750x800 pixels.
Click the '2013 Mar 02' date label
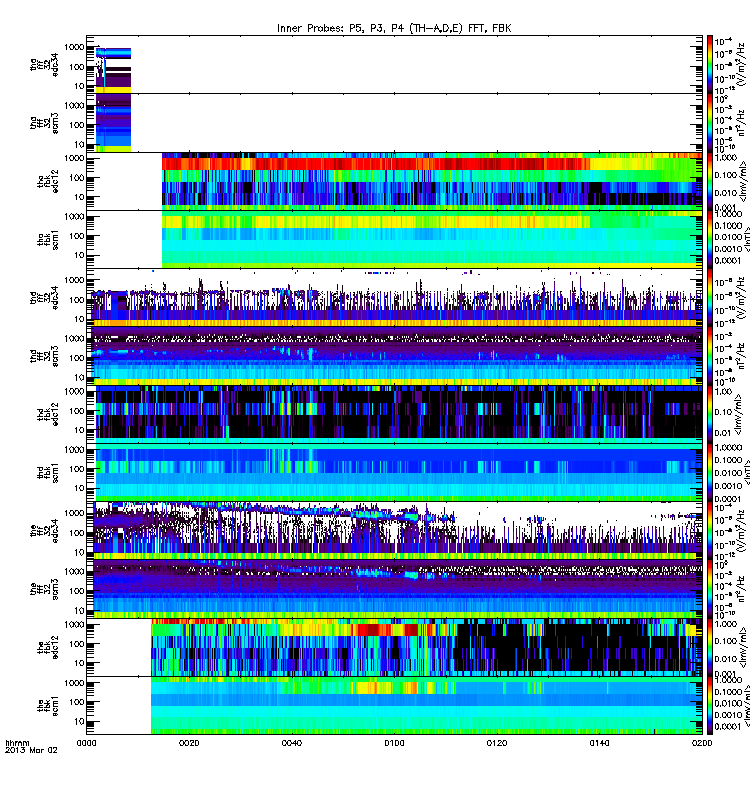point(31,750)
